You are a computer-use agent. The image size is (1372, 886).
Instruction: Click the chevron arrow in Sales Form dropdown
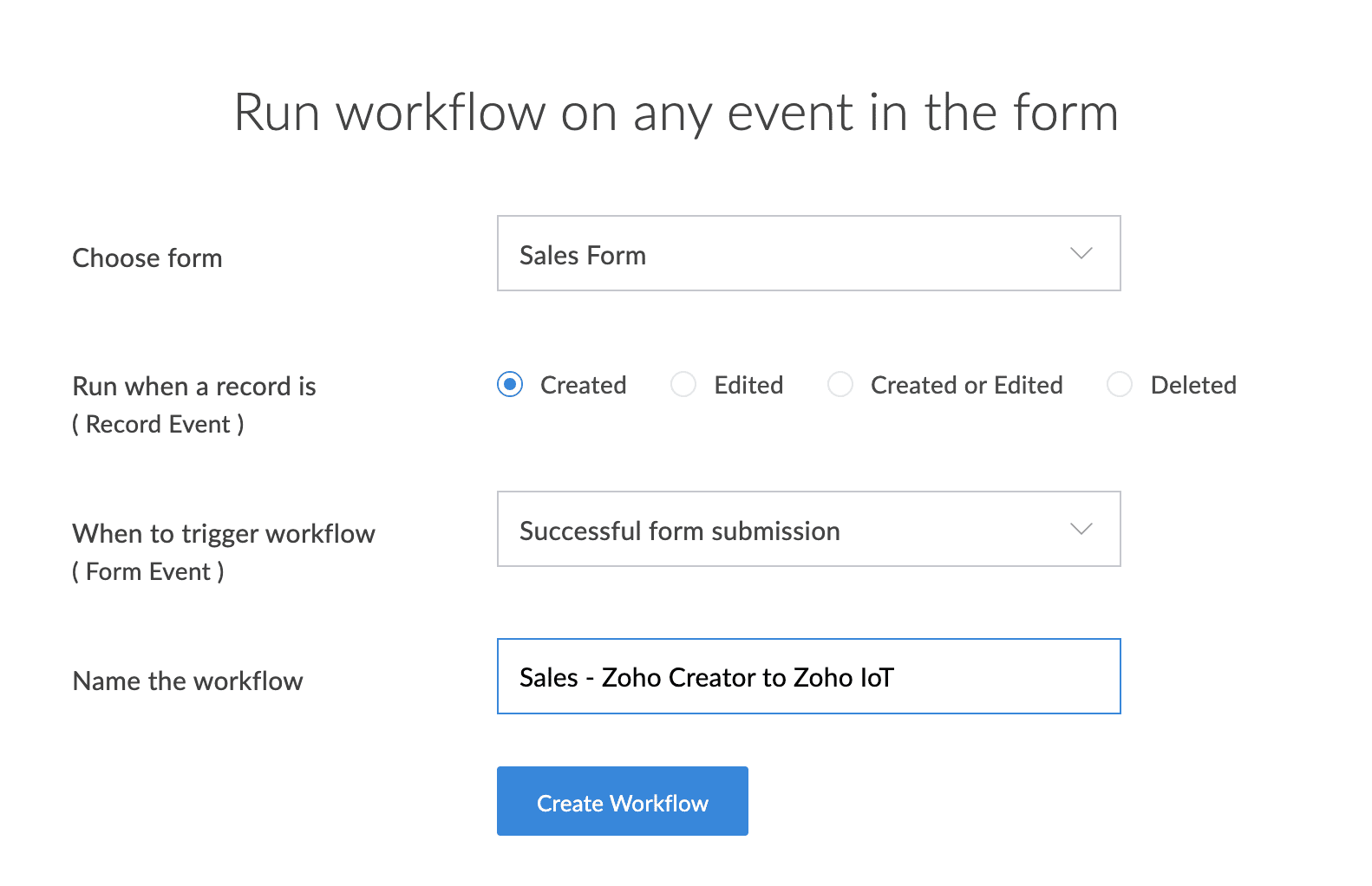[1081, 253]
